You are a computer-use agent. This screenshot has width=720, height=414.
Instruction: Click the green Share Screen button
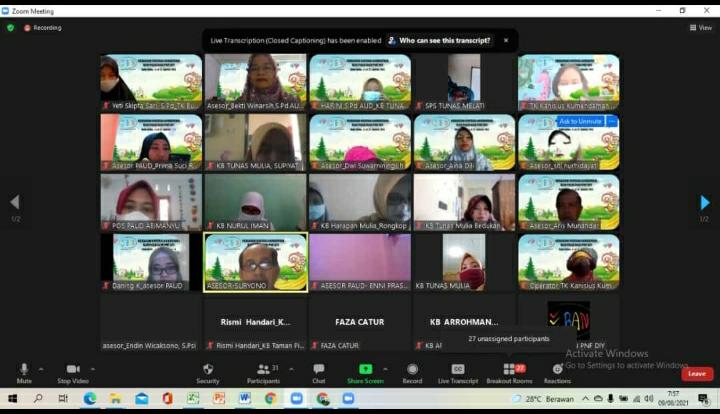click(x=365, y=371)
